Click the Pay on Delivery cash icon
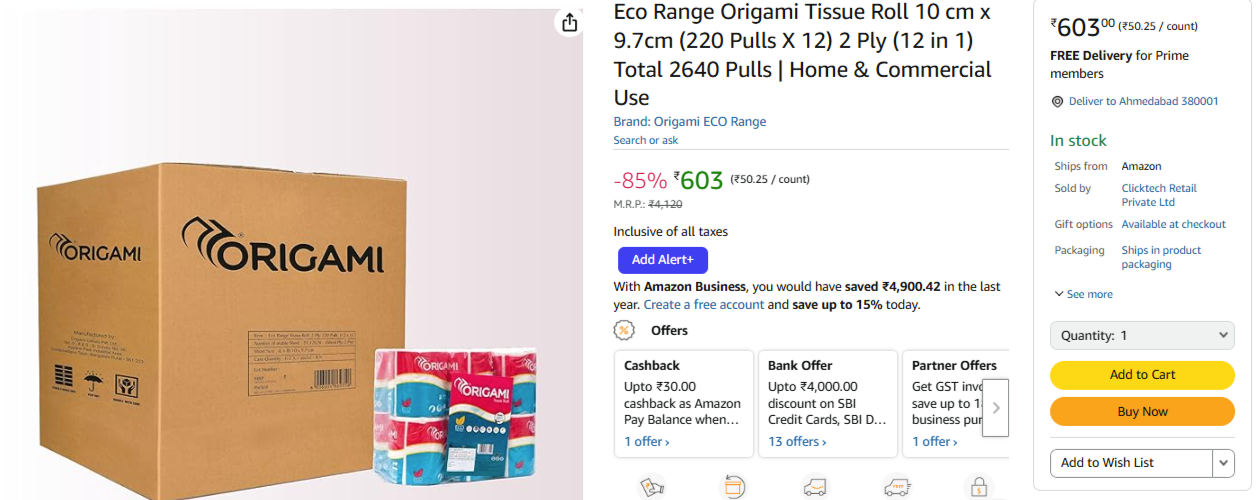Screen dimensions: 1257x500 click(652, 487)
